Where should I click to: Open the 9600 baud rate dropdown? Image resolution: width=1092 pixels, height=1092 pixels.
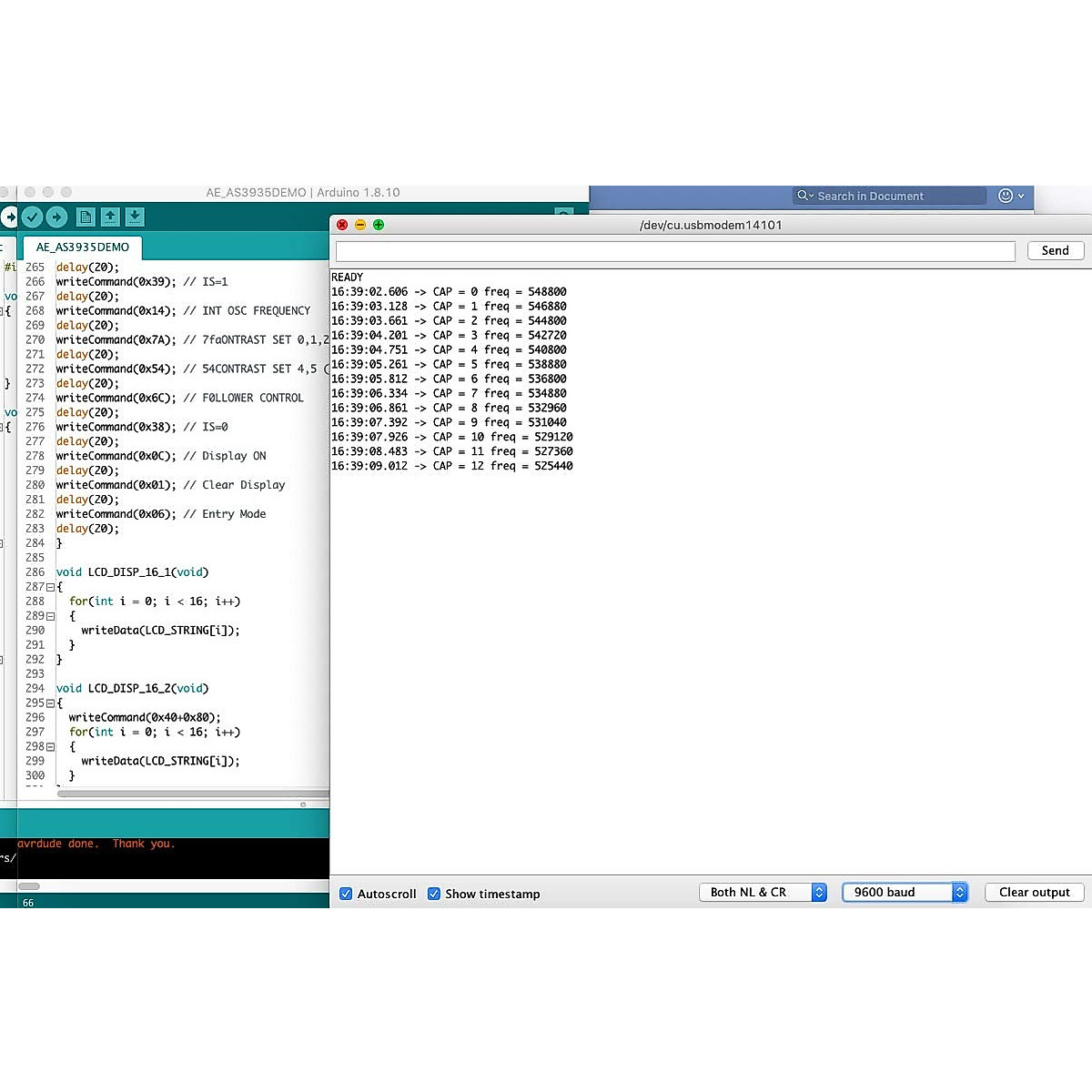tap(905, 892)
